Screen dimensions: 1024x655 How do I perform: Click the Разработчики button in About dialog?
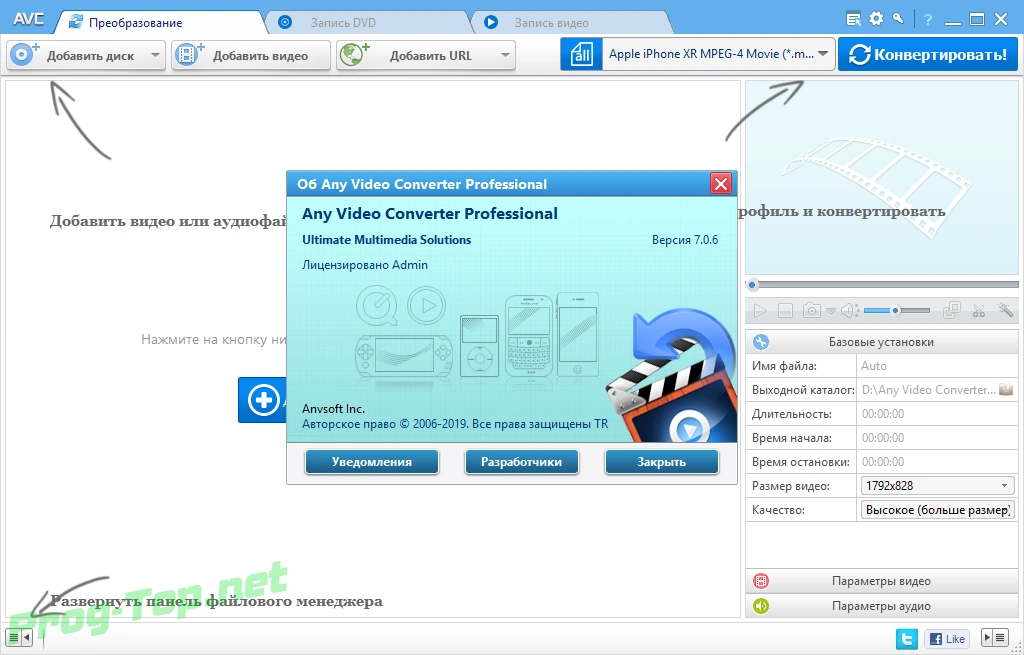pos(521,462)
